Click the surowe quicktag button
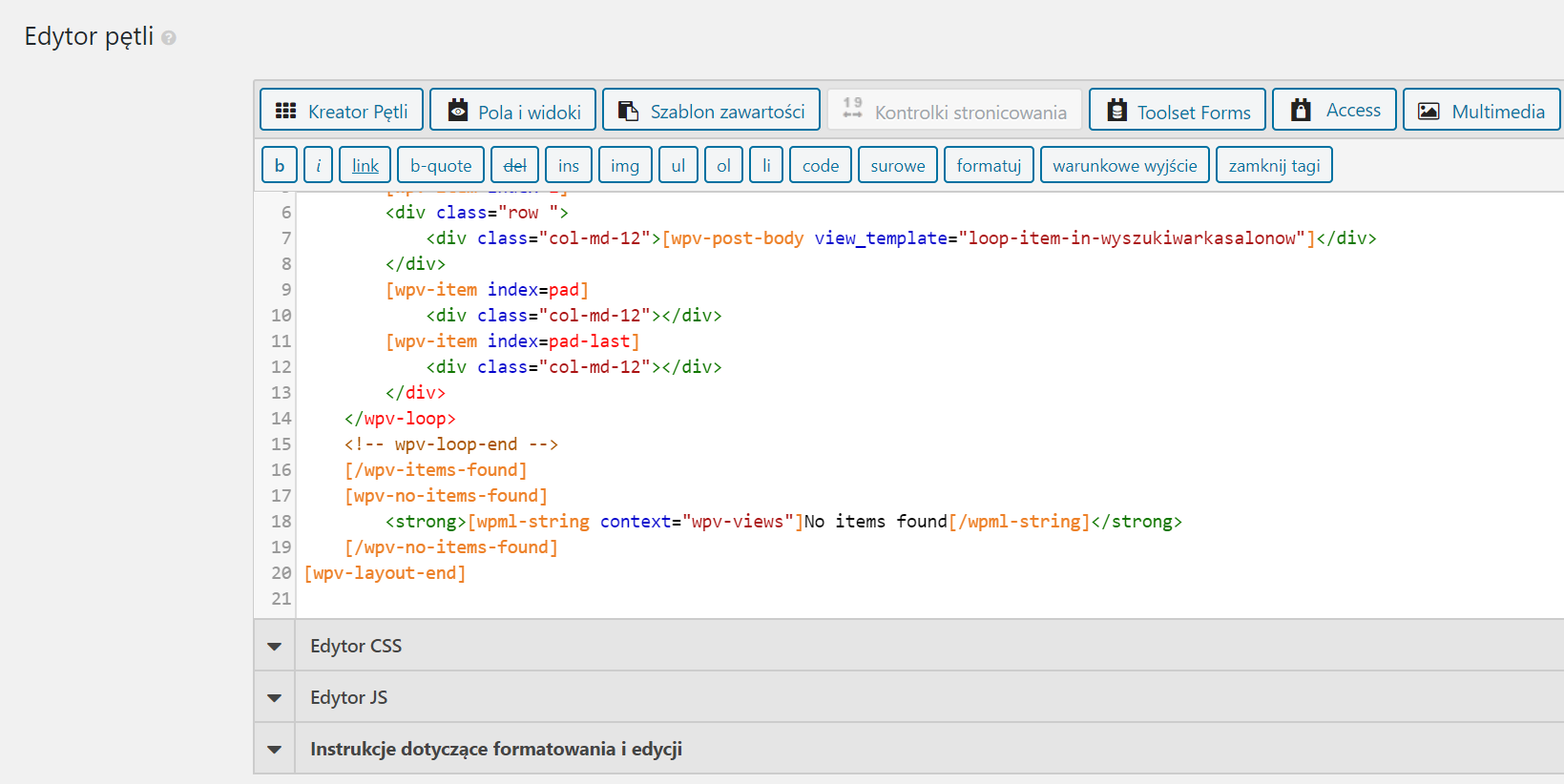The image size is (1564, 784). click(x=898, y=165)
